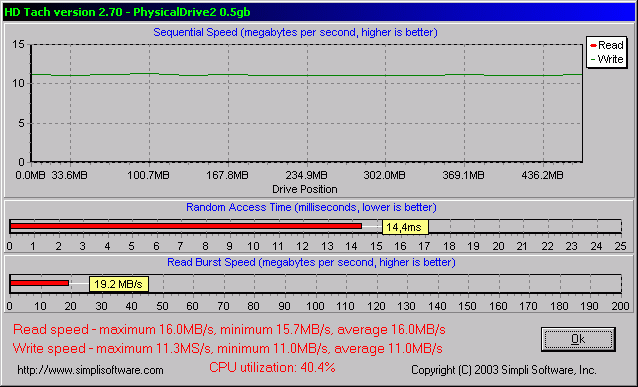Click the 234.9MB drive position tick label
638x387 pixels.
[306, 175]
